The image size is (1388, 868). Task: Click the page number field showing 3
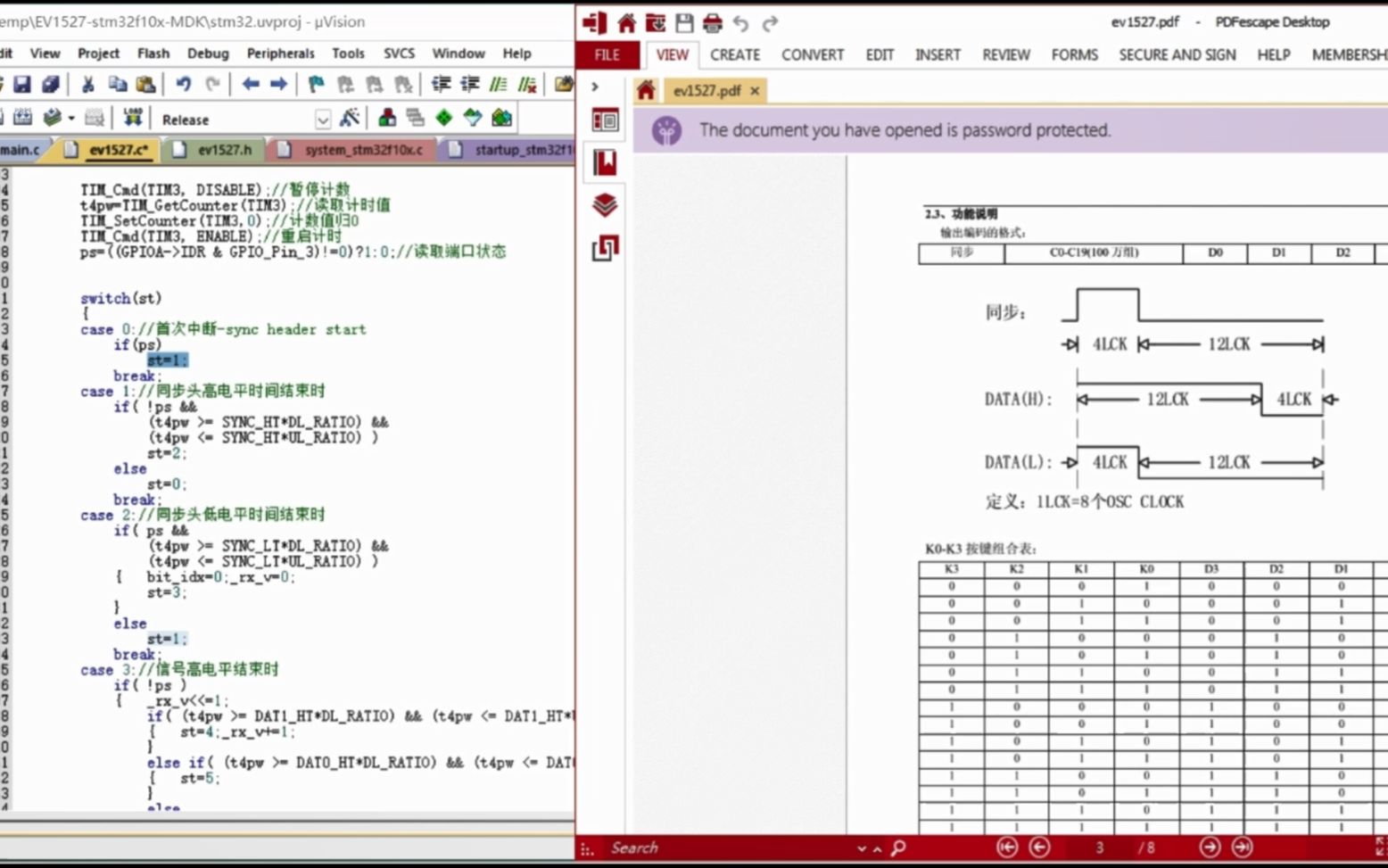(x=1100, y=847)
